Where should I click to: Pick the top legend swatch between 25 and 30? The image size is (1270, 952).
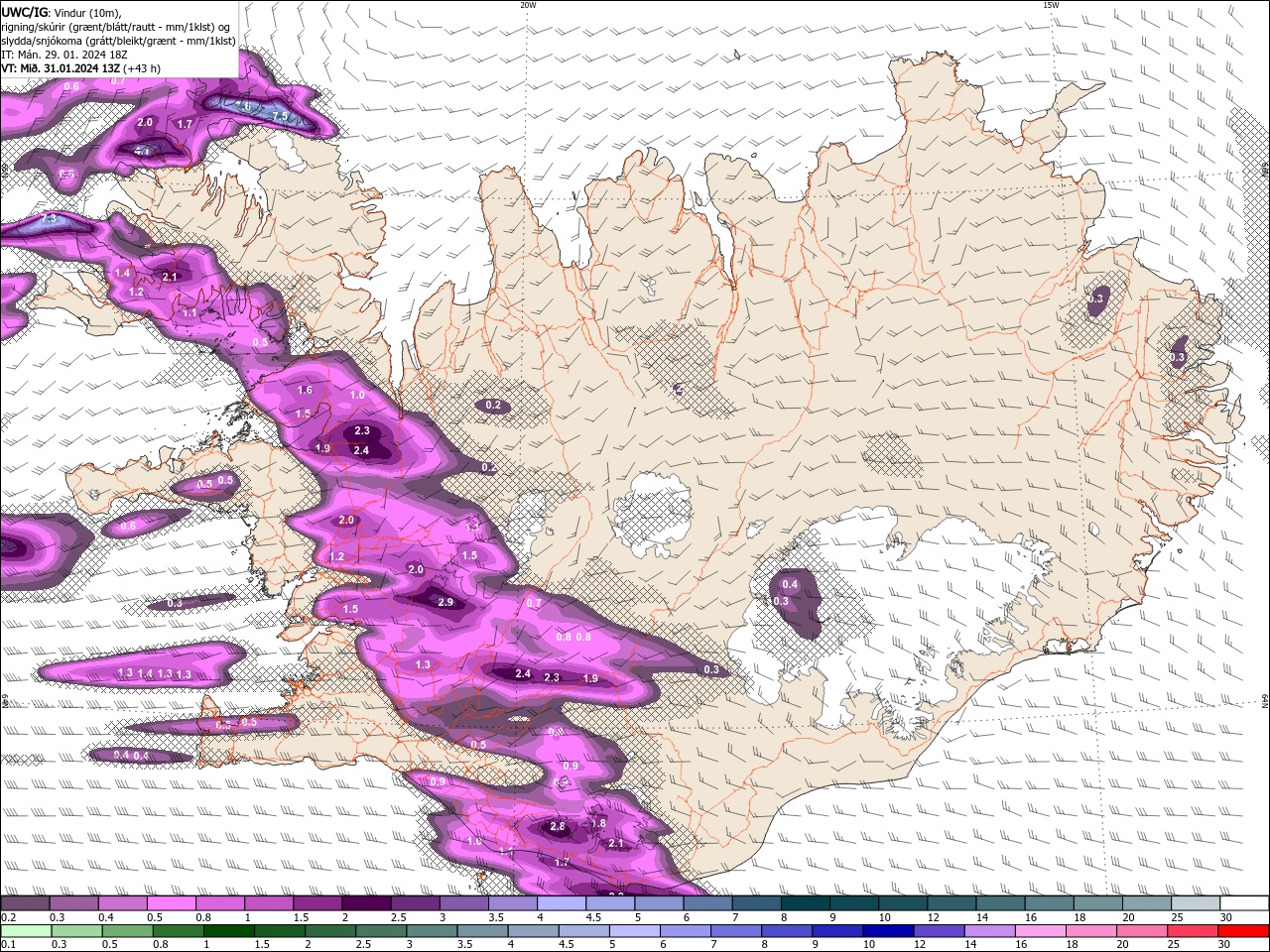(1195, 902)
